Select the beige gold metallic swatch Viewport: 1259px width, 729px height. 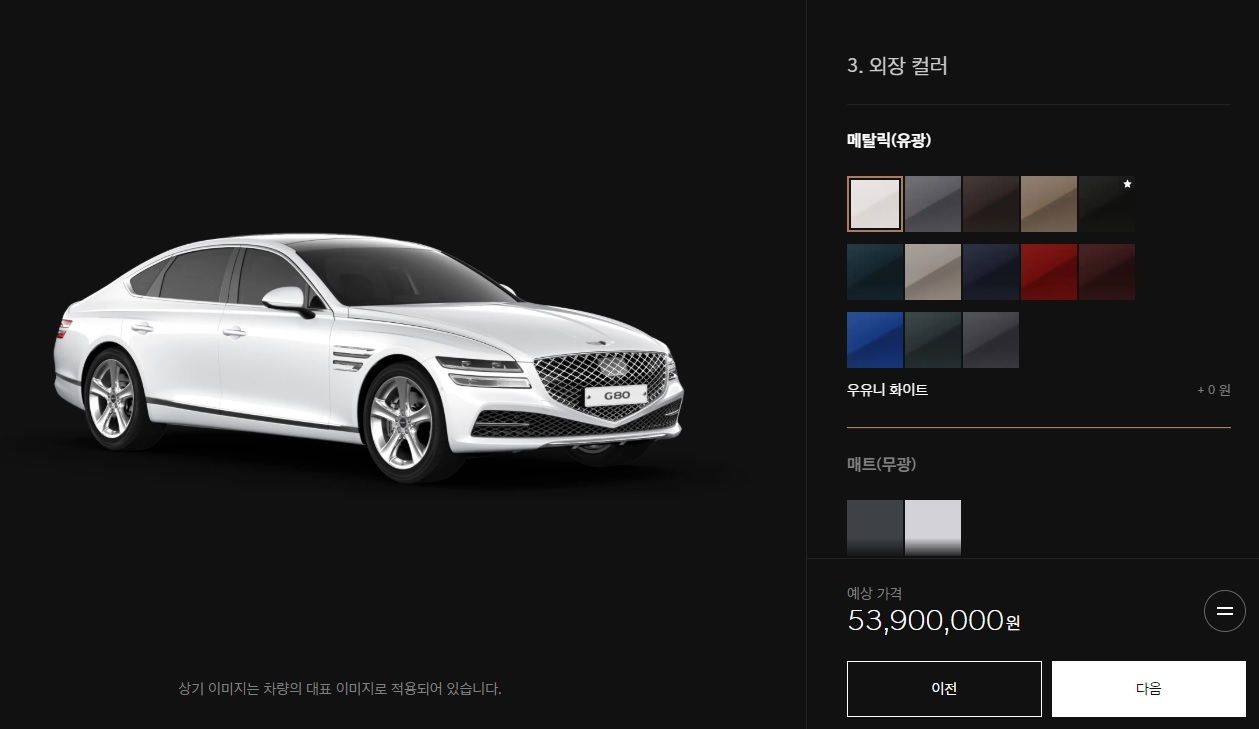coord(1049,204)
